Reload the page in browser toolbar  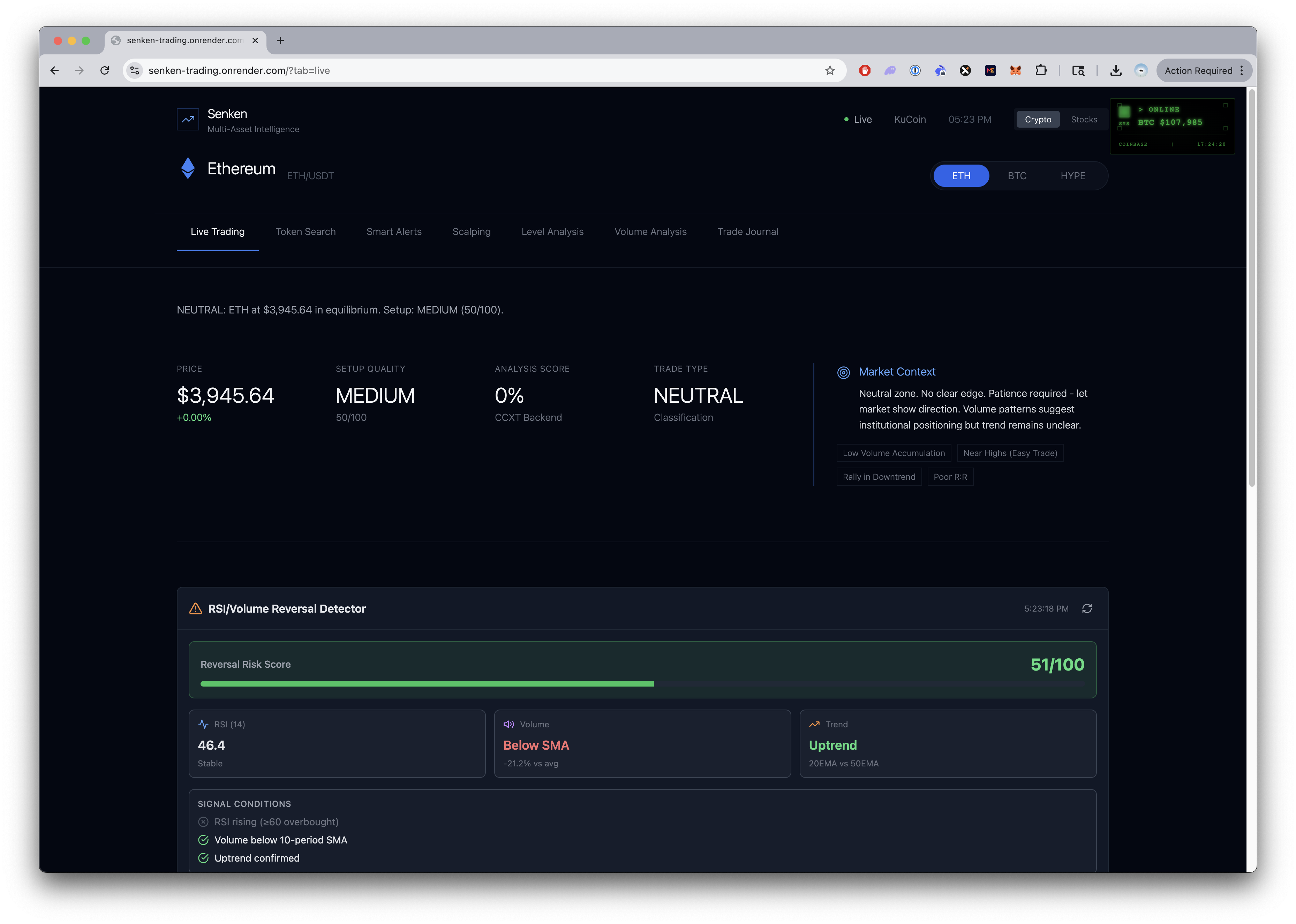tap(105, 70)
